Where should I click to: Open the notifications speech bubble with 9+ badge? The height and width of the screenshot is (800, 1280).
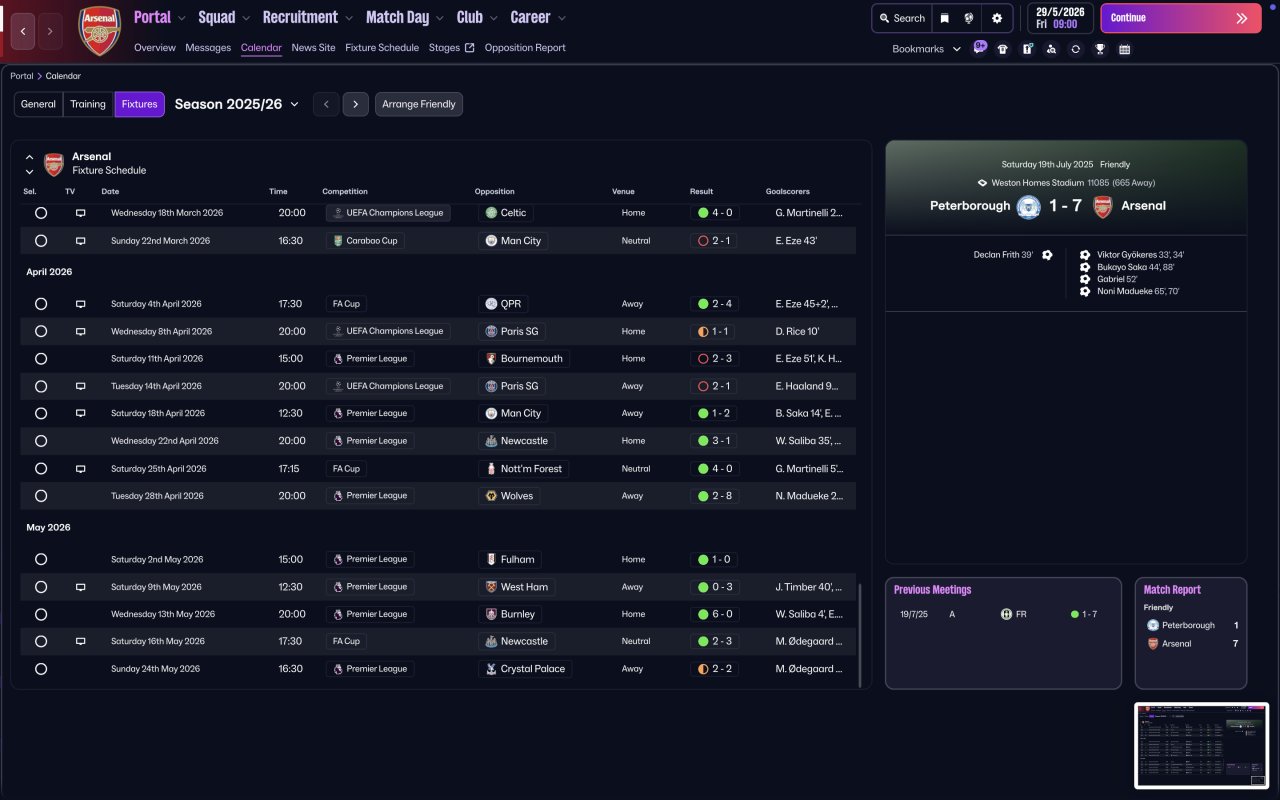click(979, 48)
